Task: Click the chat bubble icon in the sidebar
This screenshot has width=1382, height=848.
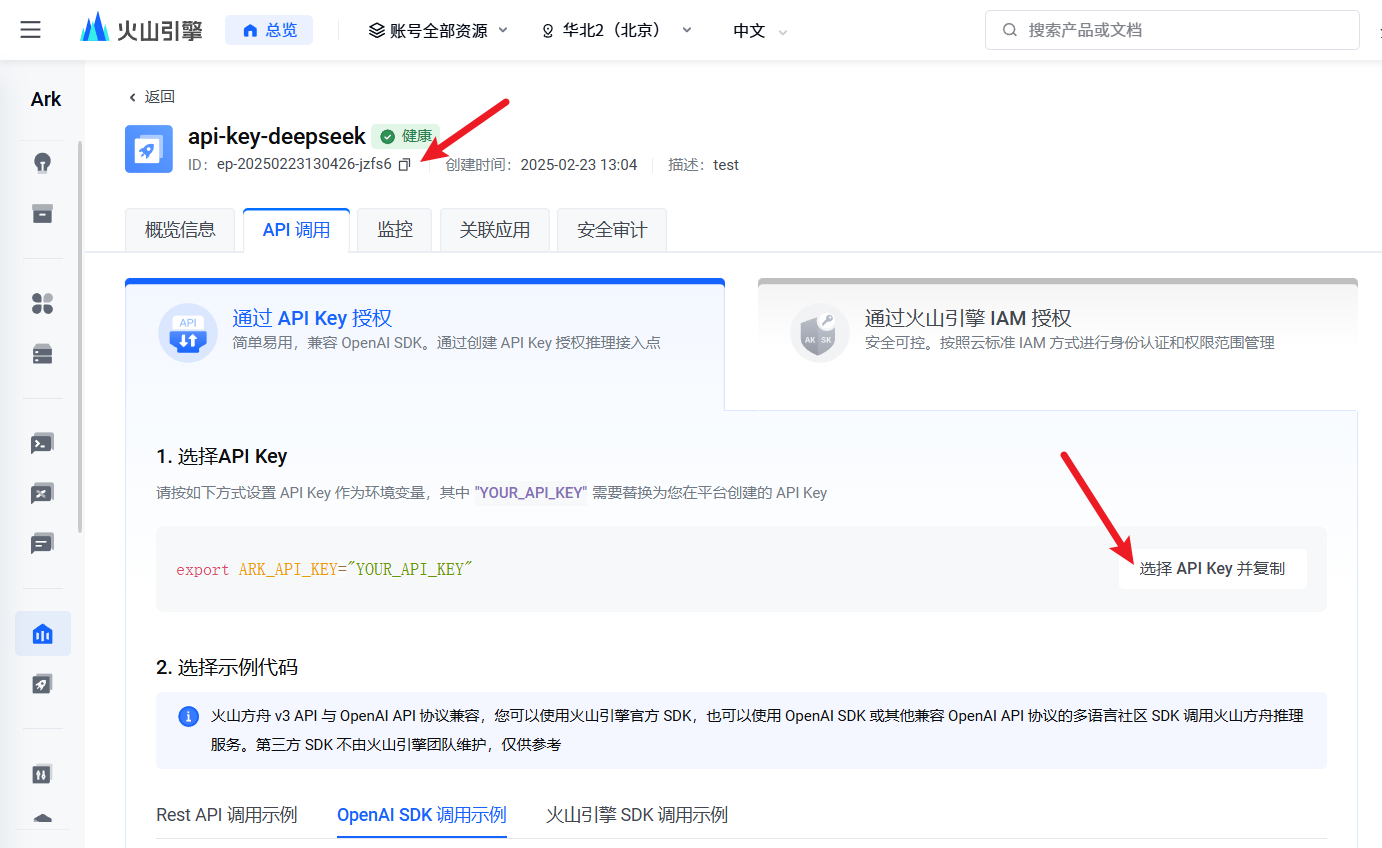Action: pos(42,543)
